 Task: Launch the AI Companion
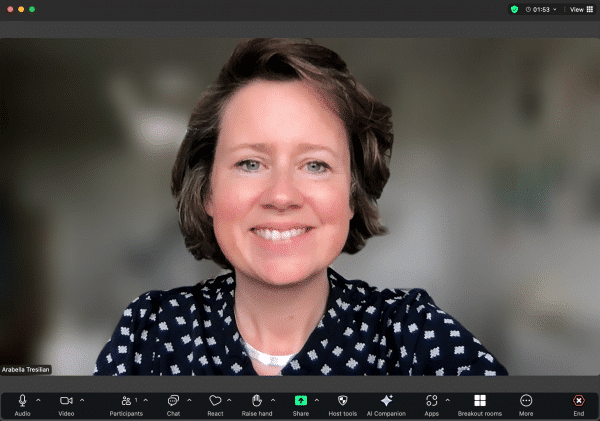386,401
